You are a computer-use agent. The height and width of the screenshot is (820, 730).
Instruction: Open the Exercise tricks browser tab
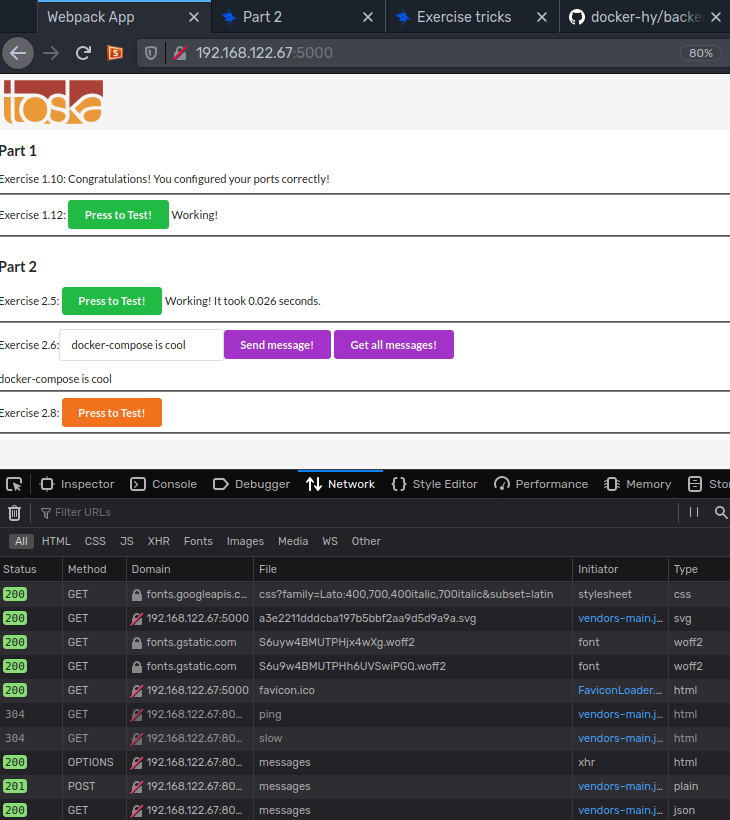[x=463, y=17]
